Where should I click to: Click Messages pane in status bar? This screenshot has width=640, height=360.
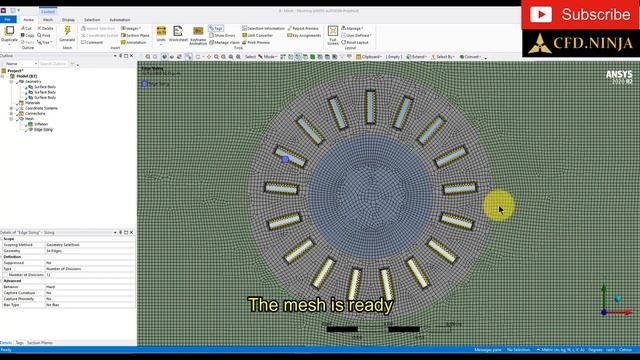click(x=488, y=350)
